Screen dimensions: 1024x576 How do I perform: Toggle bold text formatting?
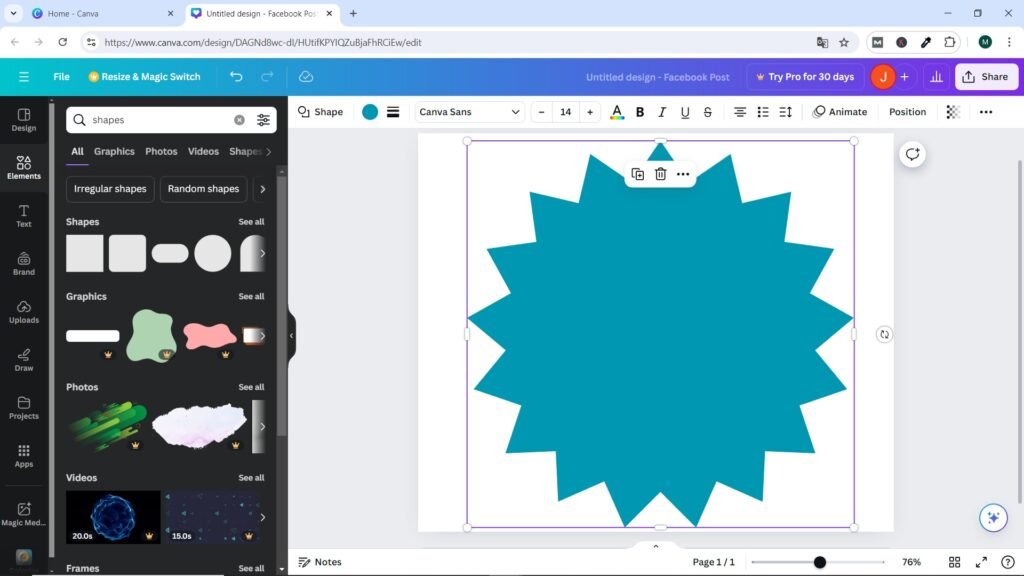[x=640, y=112]
